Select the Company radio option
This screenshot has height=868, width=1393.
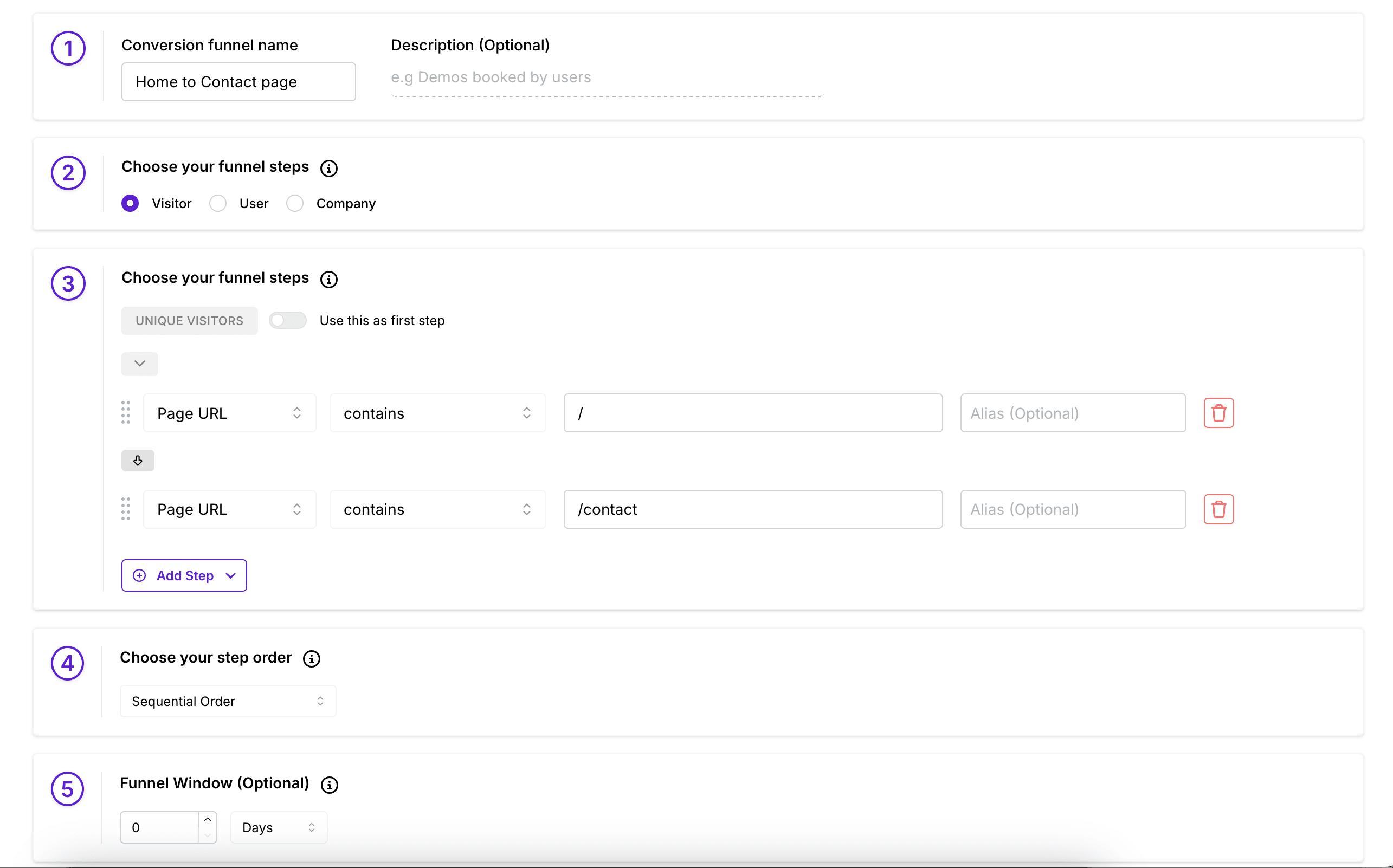(294, 203)
